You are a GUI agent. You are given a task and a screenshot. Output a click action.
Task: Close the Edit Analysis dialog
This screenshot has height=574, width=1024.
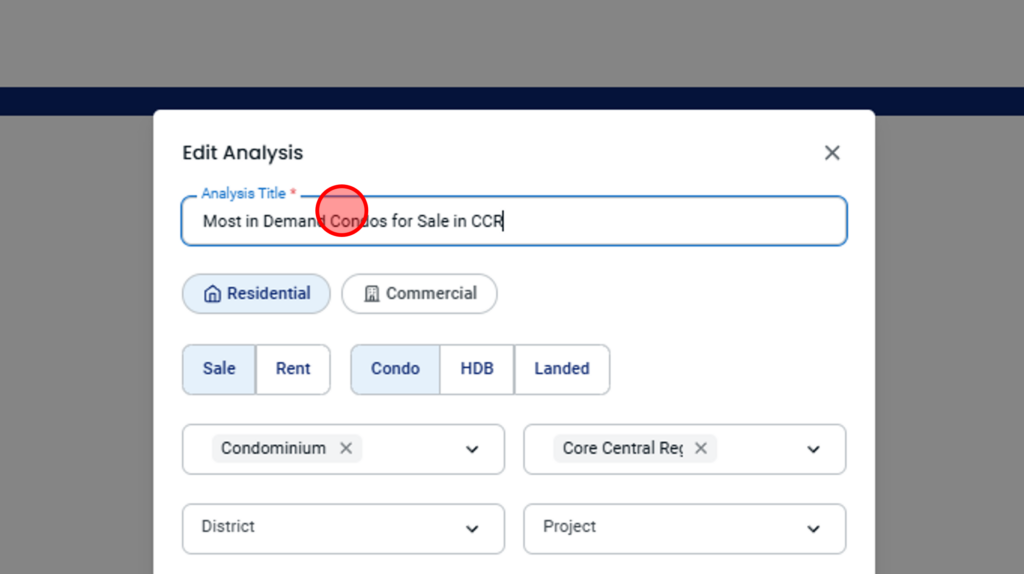tap(831, 153)
